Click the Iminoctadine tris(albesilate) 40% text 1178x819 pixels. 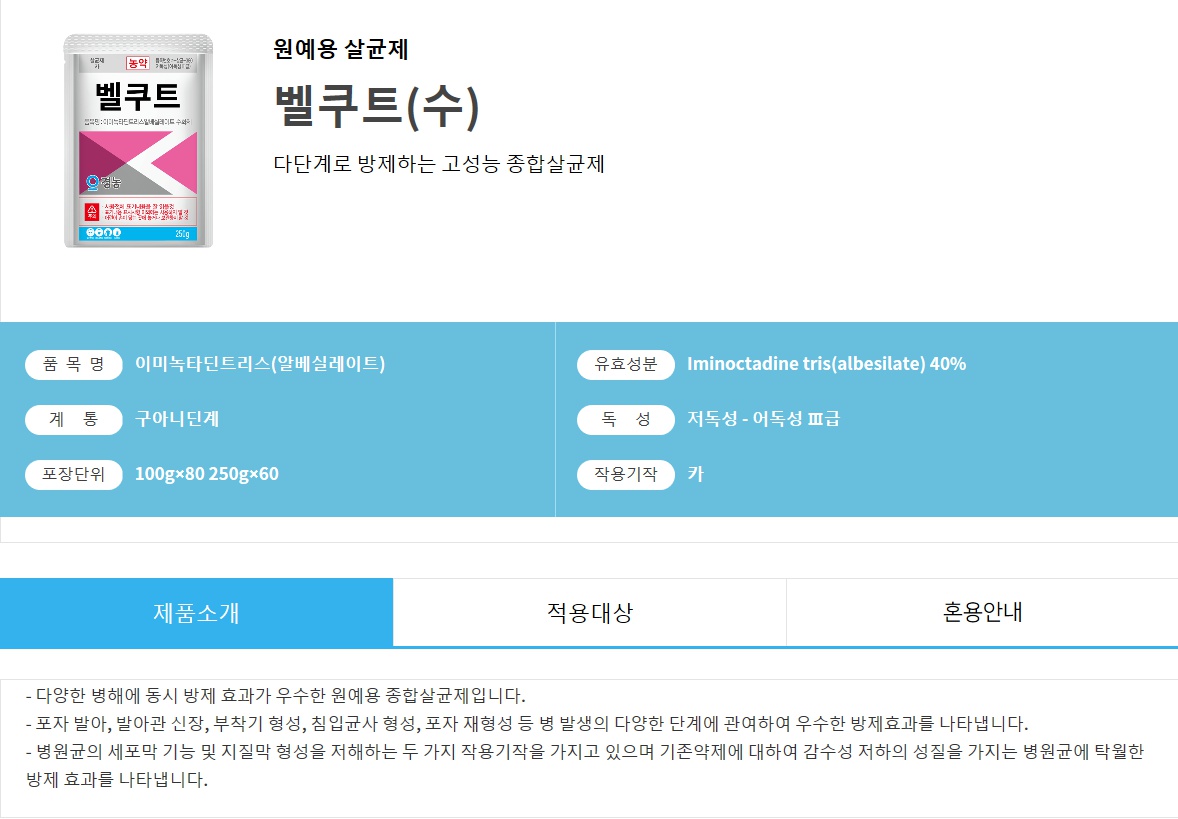pos(826,364)
